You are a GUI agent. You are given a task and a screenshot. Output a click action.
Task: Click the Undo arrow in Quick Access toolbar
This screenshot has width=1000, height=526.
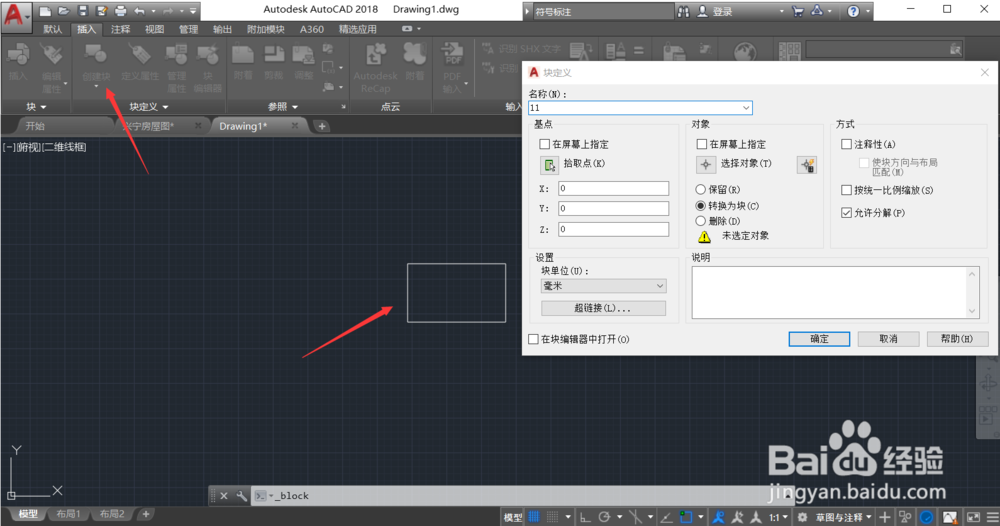point(140,11)
